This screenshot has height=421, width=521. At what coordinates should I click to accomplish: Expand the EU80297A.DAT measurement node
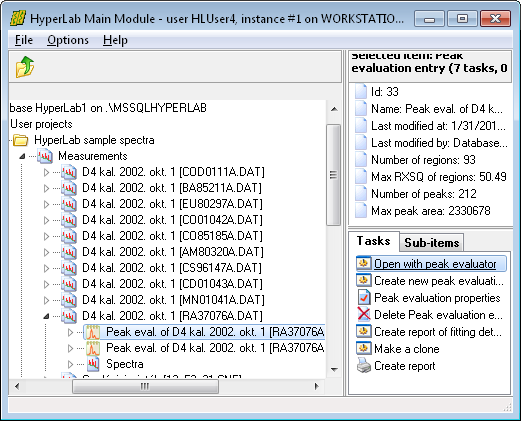pos(46,204)
